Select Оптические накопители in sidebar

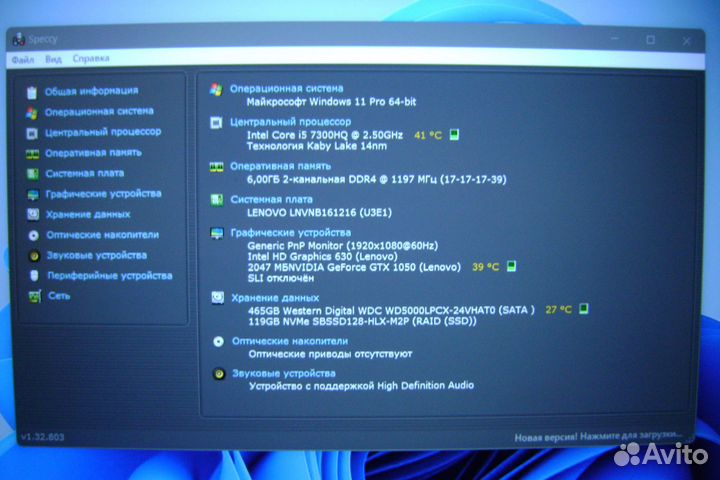coord(102,235)
